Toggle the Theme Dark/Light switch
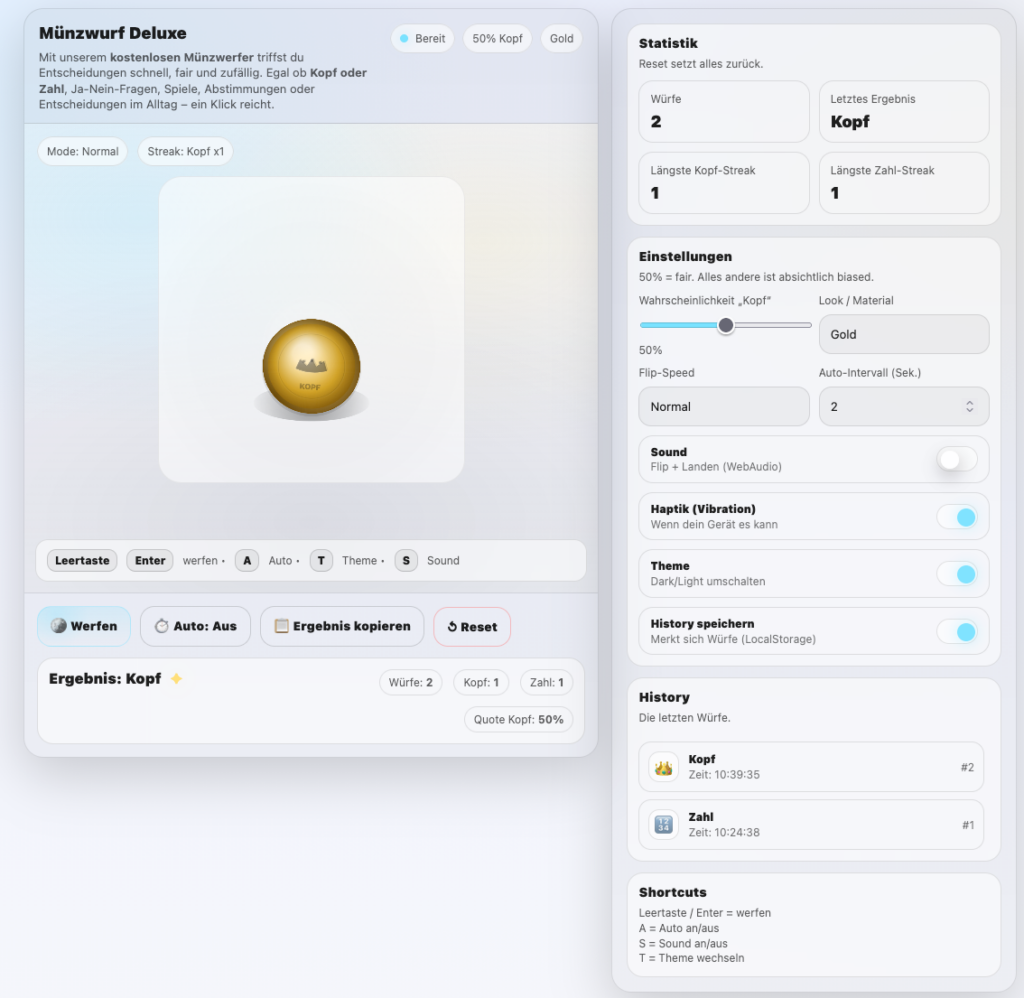This screenshot has height=998, width=1024. tap(956, 574)
